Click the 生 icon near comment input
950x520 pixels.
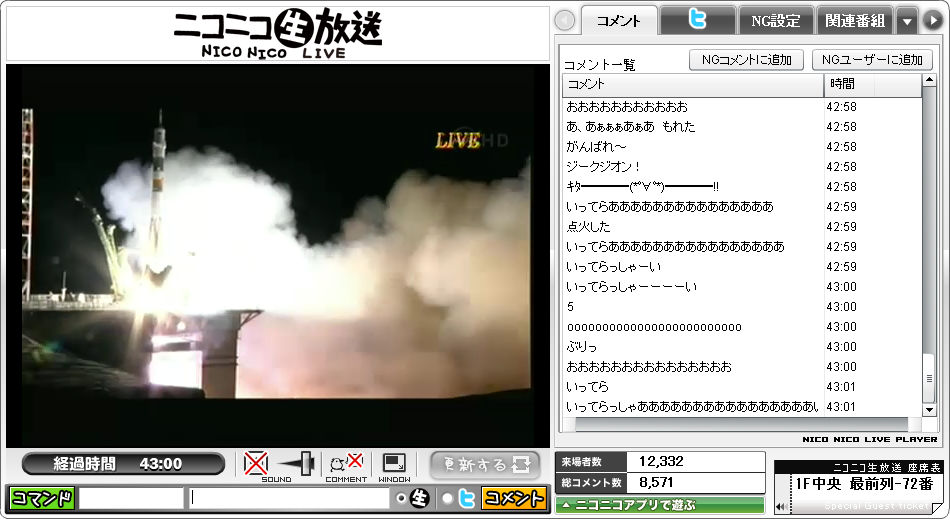(420, 498)
